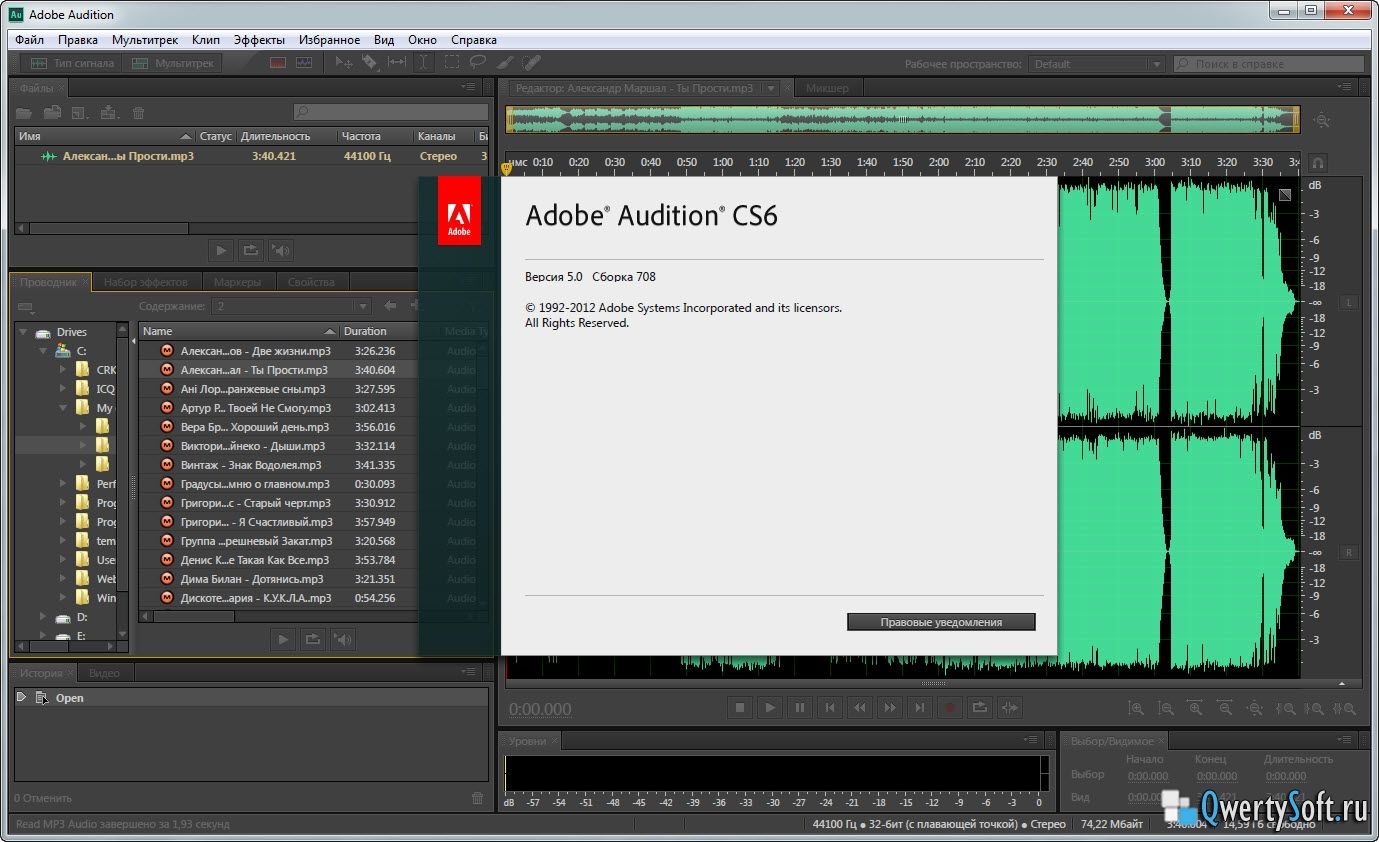Collapse the C: drive node
This screenshot has height=842, width=1379.
(x=43, y=351)
